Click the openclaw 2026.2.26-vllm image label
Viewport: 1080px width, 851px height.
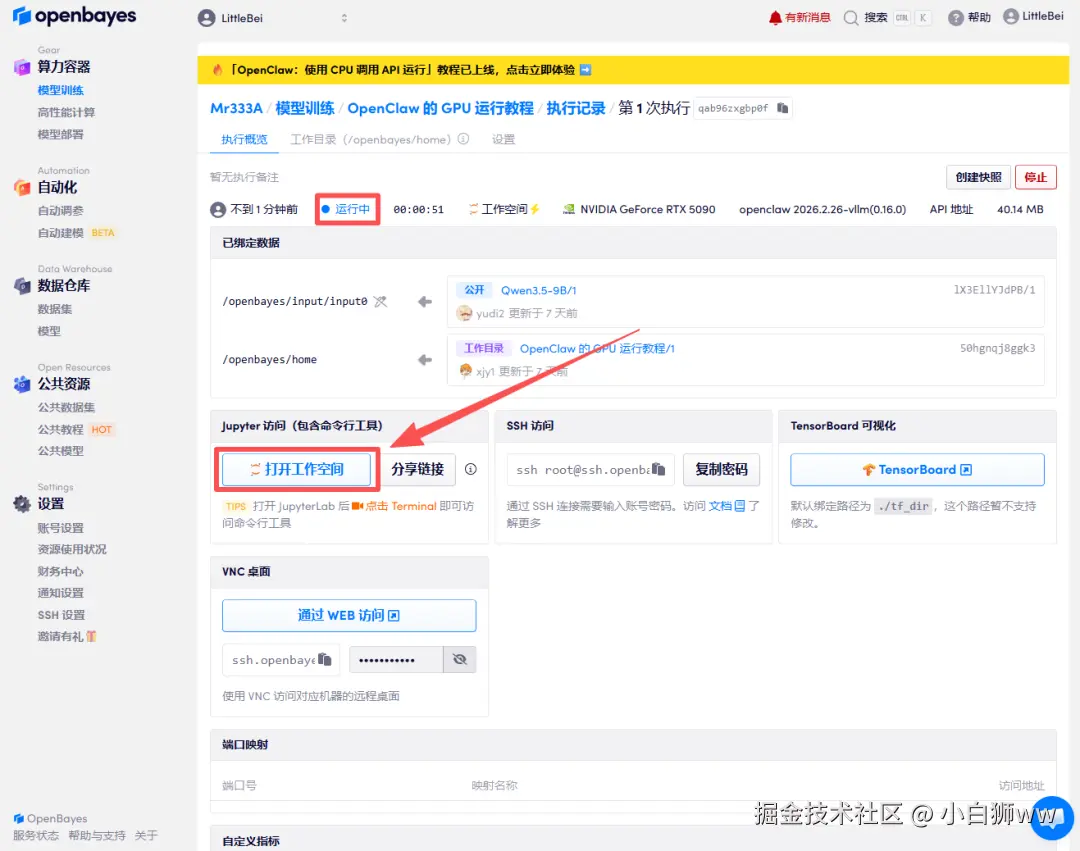822,209
